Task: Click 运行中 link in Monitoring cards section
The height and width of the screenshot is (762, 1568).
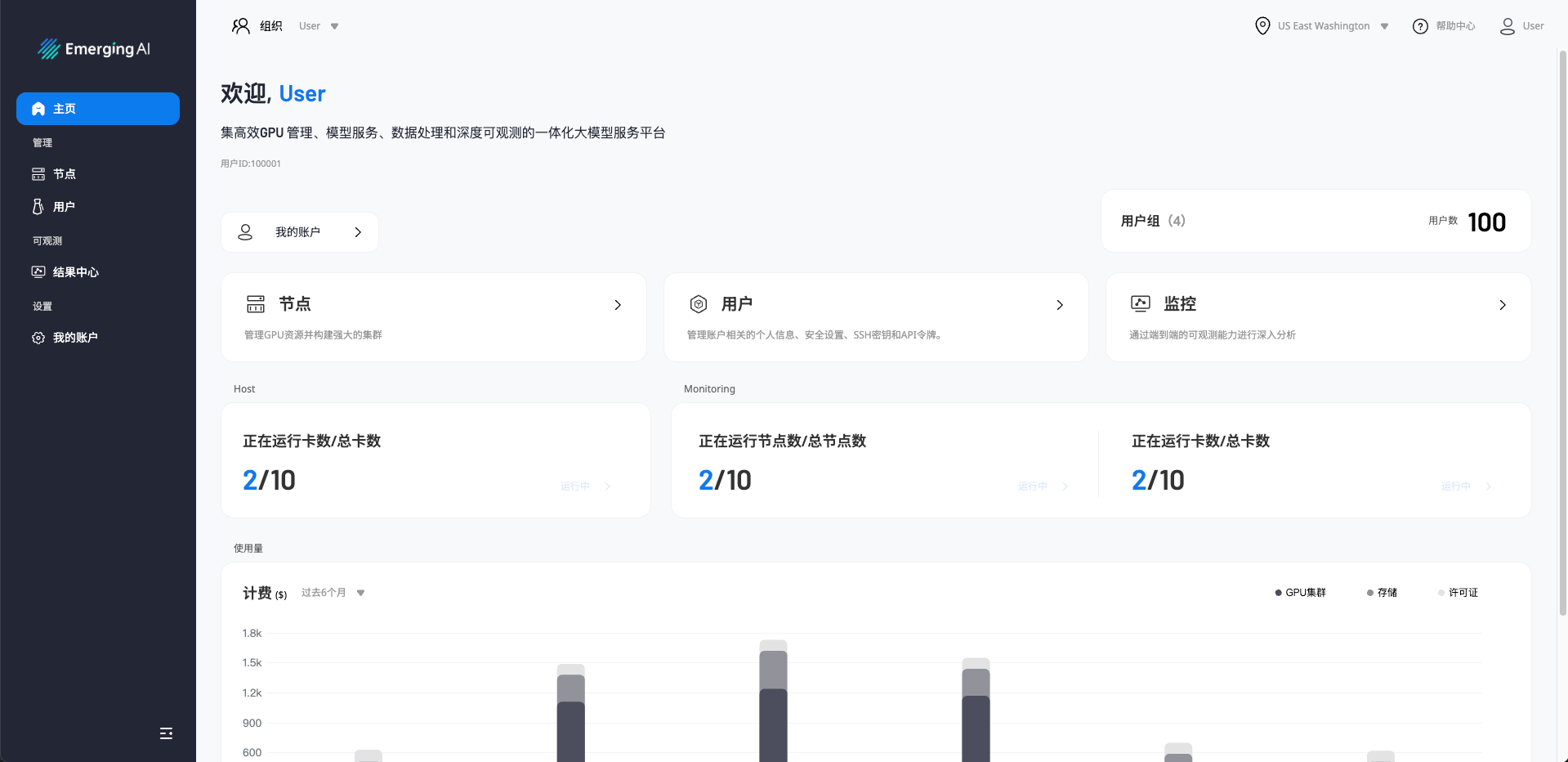Action: tap(1456, 486)
